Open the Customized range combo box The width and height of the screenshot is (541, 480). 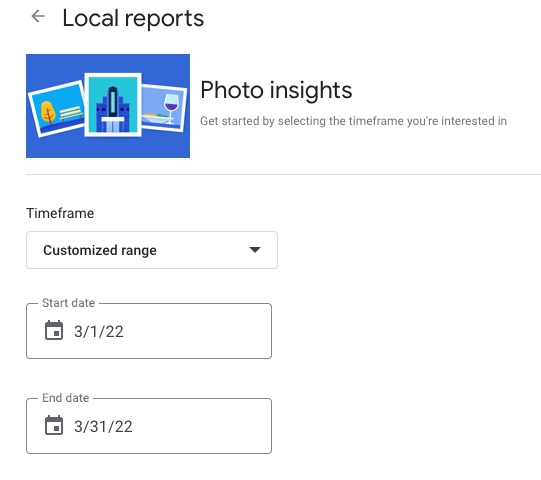tap(152, 250)
